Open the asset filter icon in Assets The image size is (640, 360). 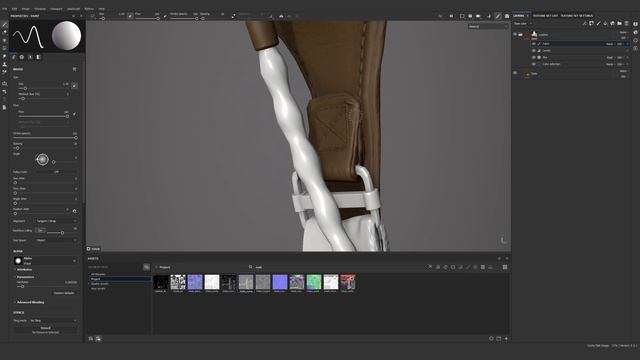click(x=146, y=267)
